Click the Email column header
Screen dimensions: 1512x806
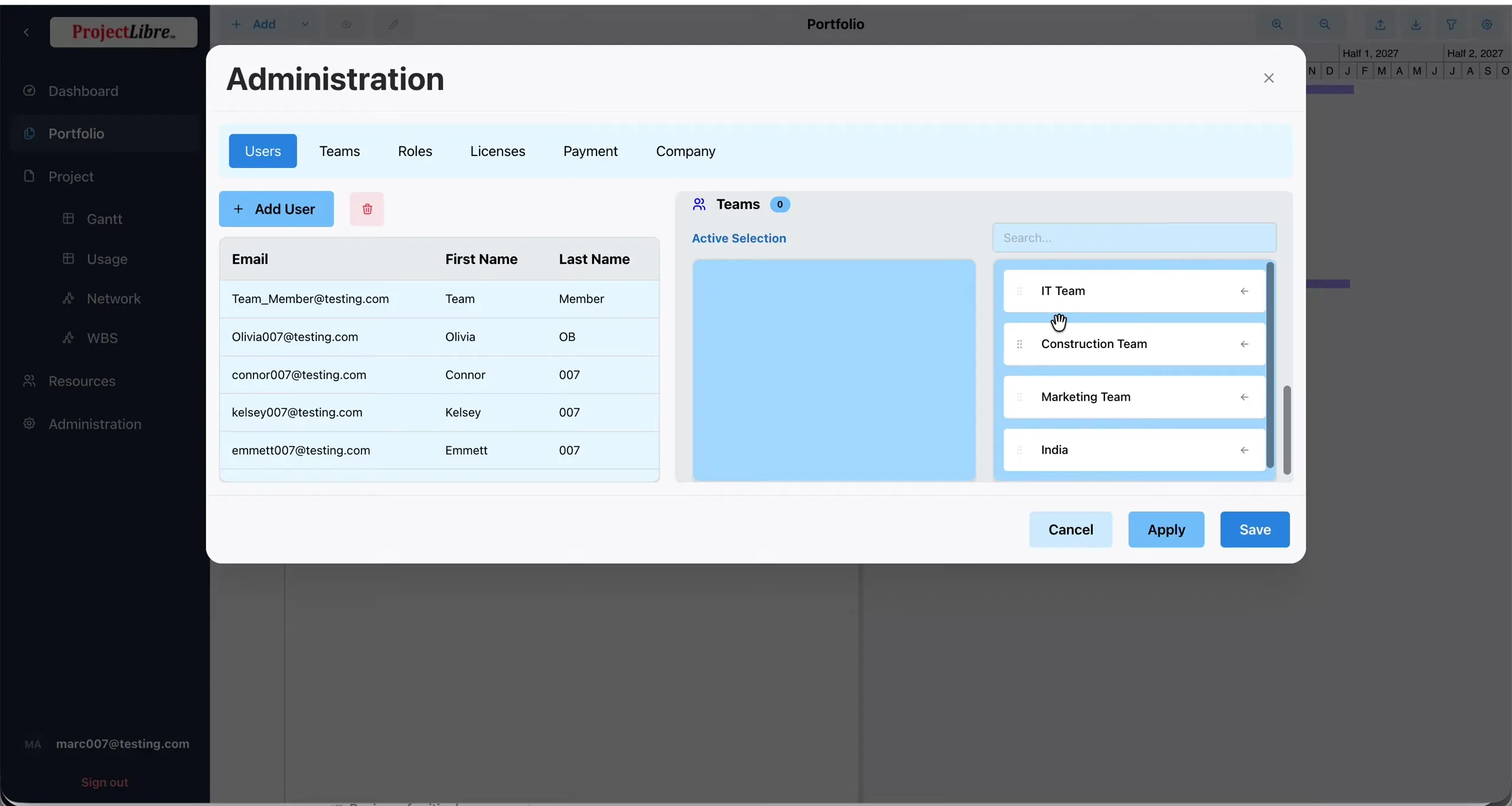(250, 259)
